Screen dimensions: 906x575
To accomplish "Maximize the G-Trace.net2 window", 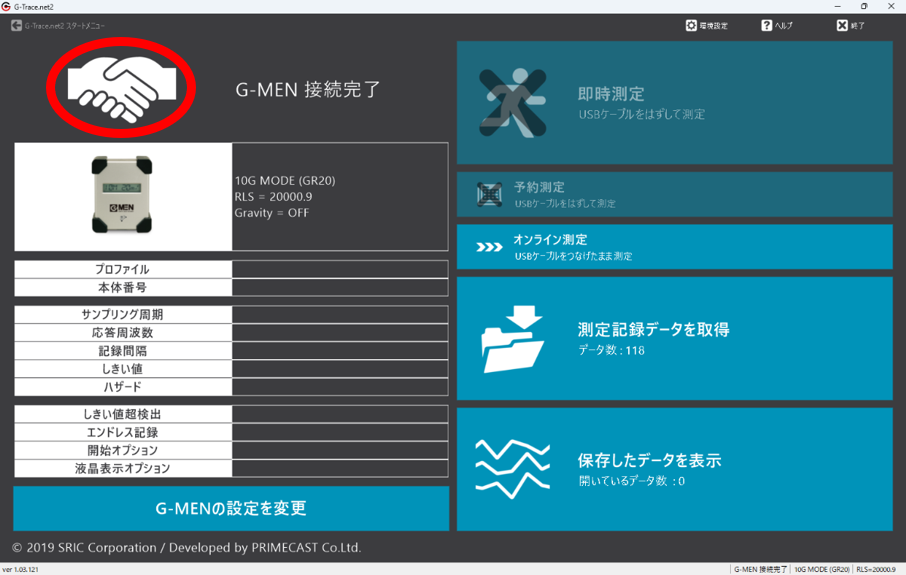I will point(864,6).
